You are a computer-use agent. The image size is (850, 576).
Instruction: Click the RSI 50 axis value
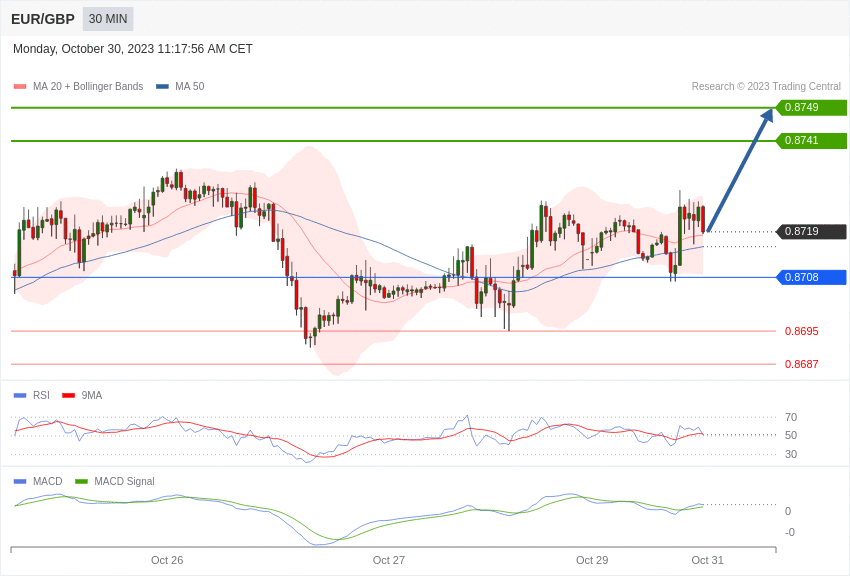[791, 435]
